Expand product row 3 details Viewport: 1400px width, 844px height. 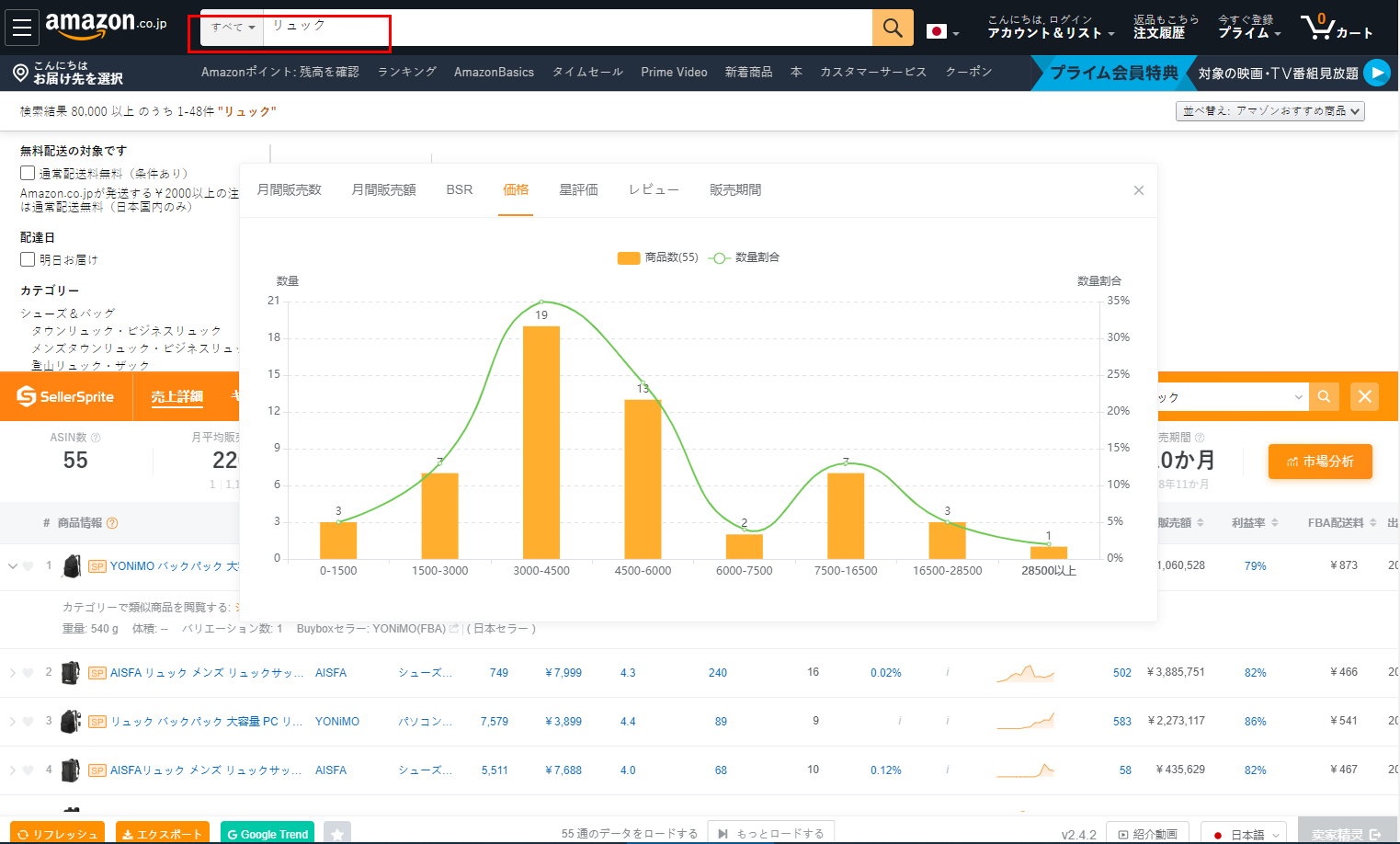point(13,722)
